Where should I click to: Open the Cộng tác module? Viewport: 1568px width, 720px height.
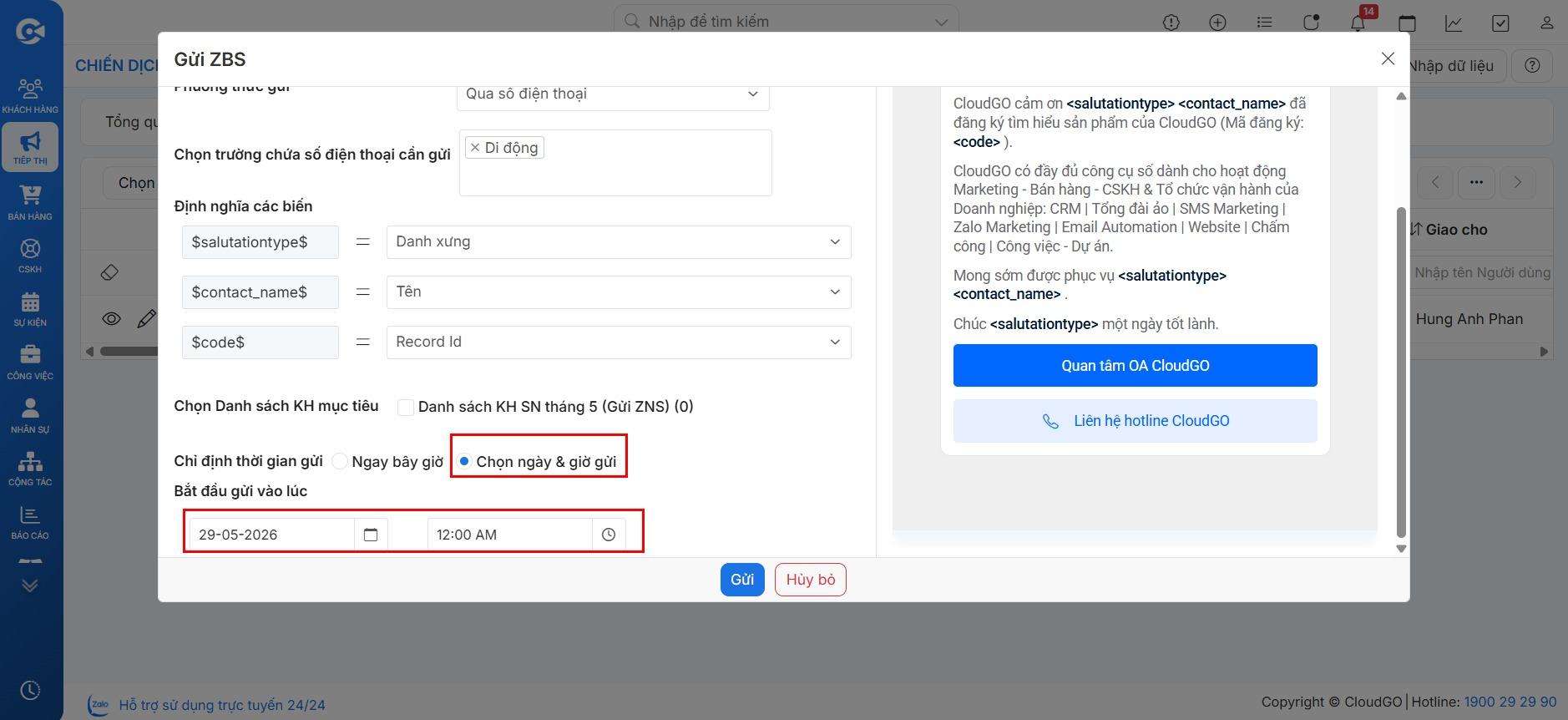30,469
